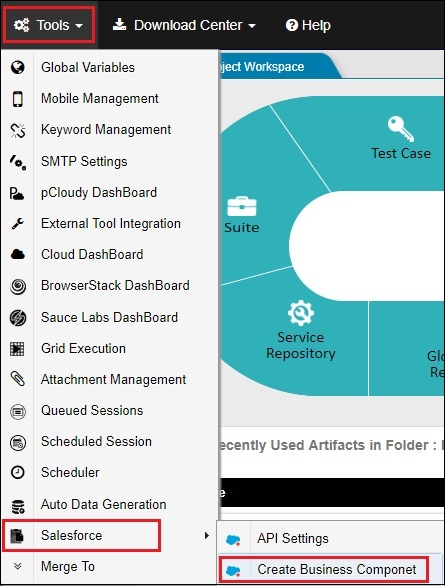The height and width of the screenshot is (586, 445).
Task: Select Create Business Componet menu entry
Action: (324, 570)
